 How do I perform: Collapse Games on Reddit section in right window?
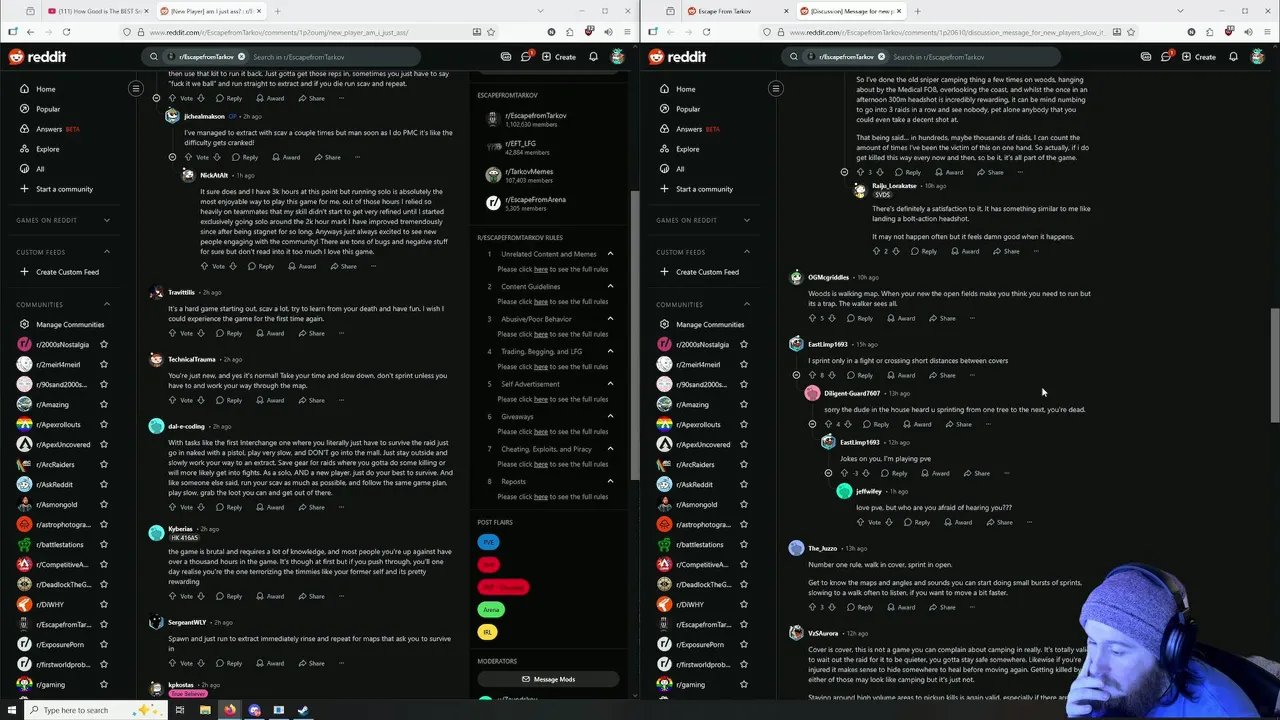747,220
